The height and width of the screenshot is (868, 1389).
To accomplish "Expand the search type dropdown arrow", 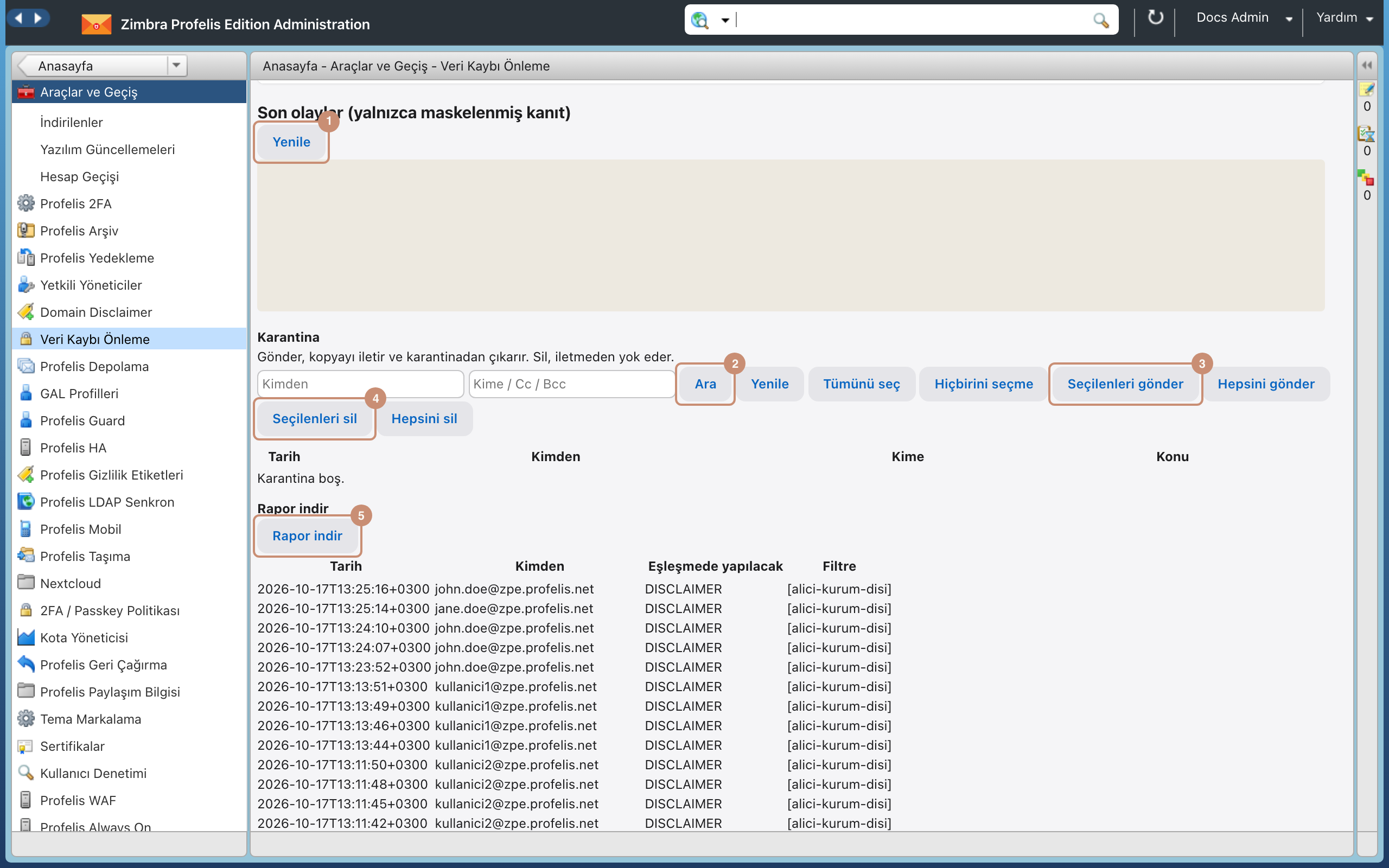I will (725, 21).
